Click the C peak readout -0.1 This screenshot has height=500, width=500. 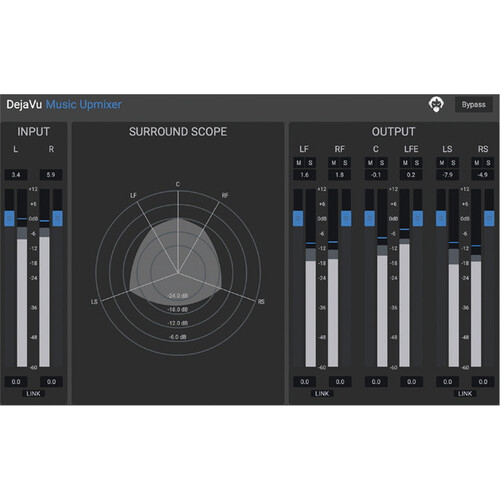376,175
